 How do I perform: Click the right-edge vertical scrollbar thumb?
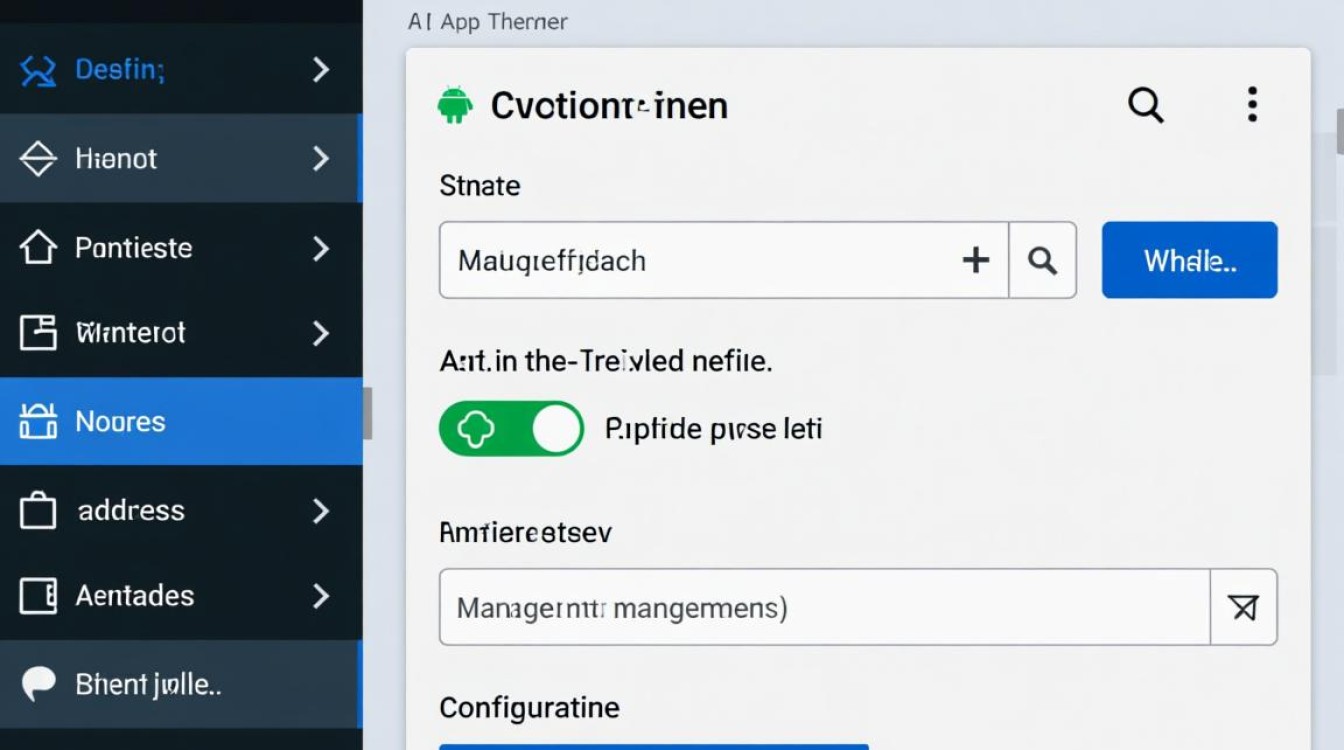click(x=1339, y=130)
